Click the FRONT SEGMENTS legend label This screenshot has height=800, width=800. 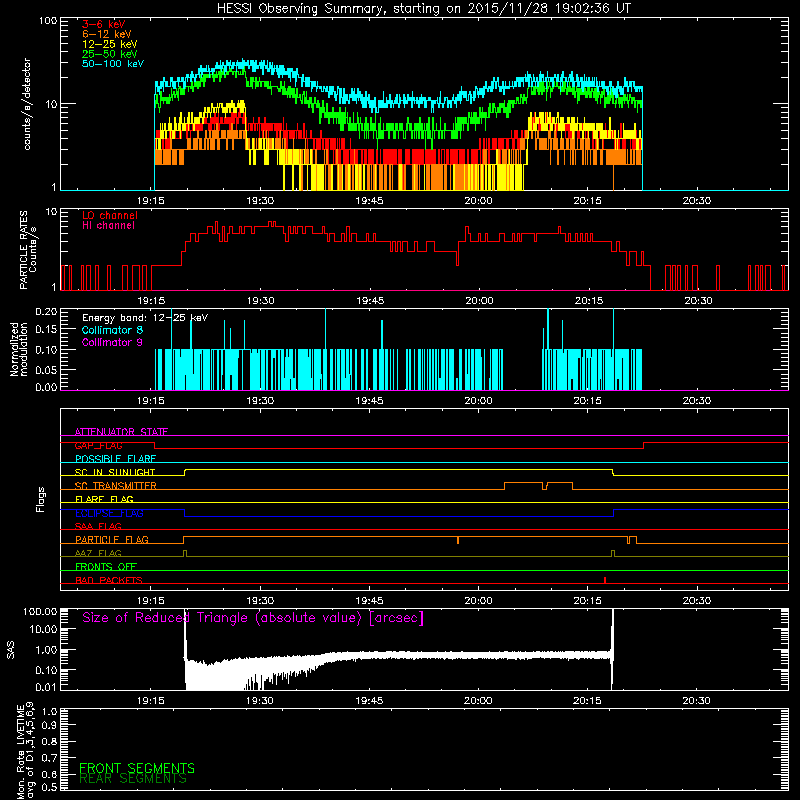tap(137, 768)
